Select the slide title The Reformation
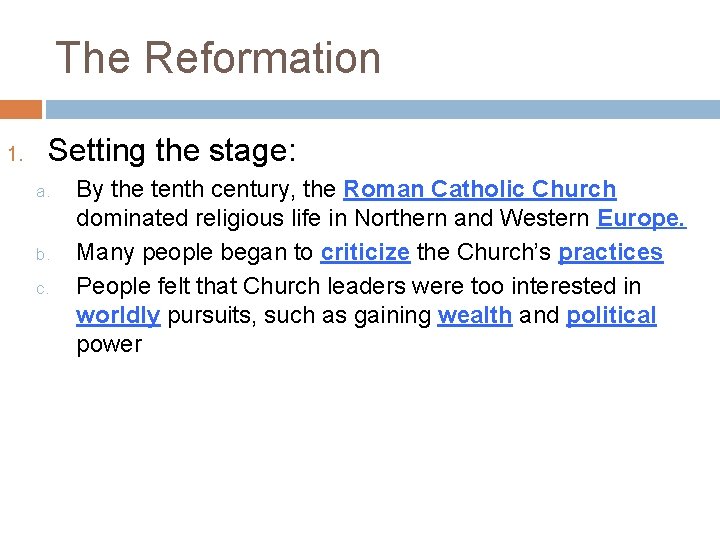The height and width of the screenshot is (540, 720). [x=218, y=58]
